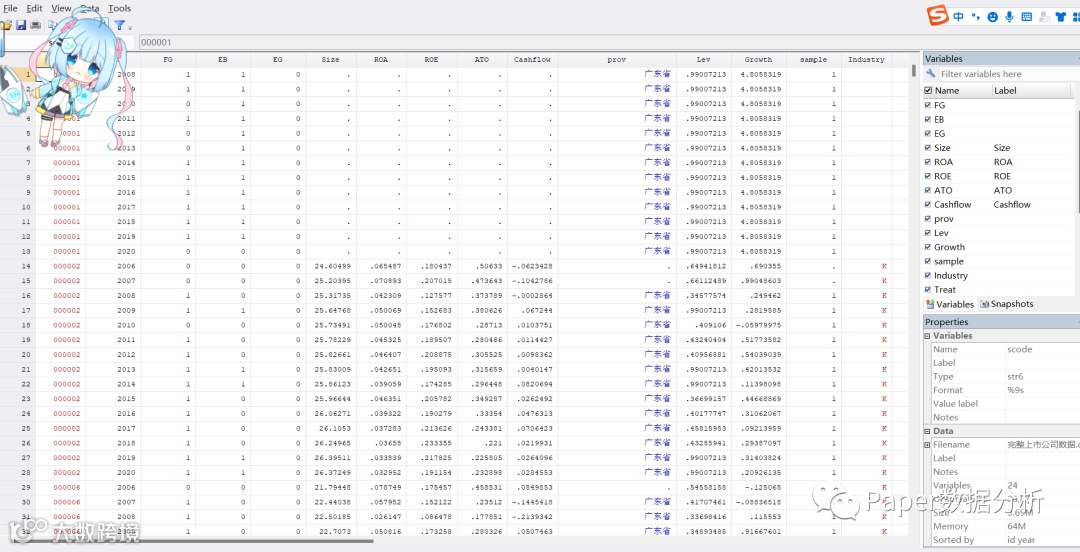
Task: Click the Filter observations funnel icon
Action: [x=119, y=25]
